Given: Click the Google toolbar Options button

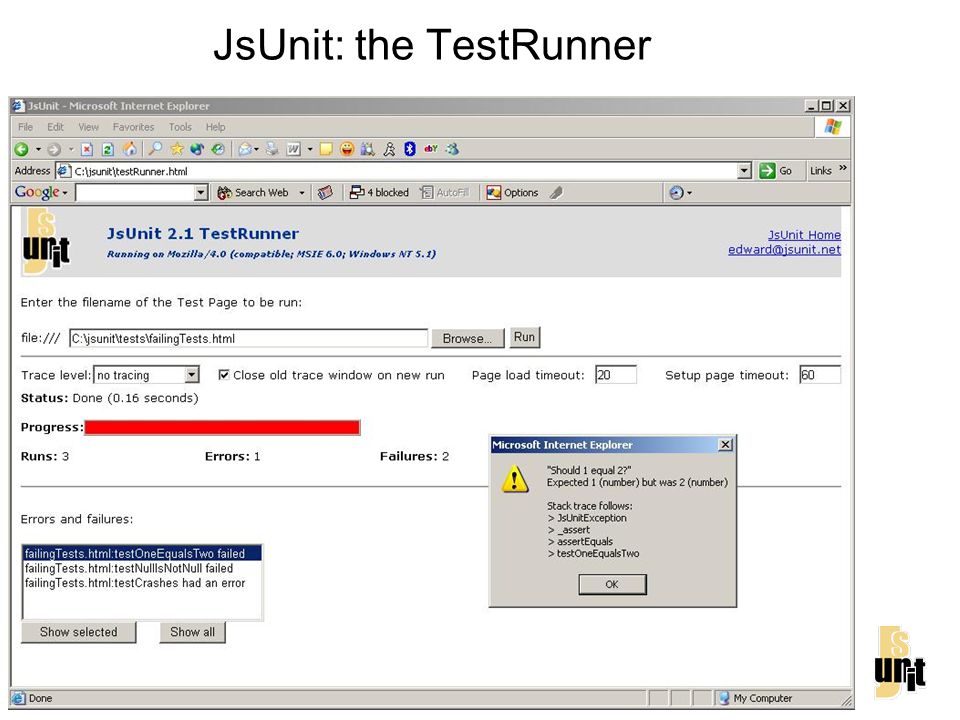Looking at the screenshot, I should tap(512, 193).
